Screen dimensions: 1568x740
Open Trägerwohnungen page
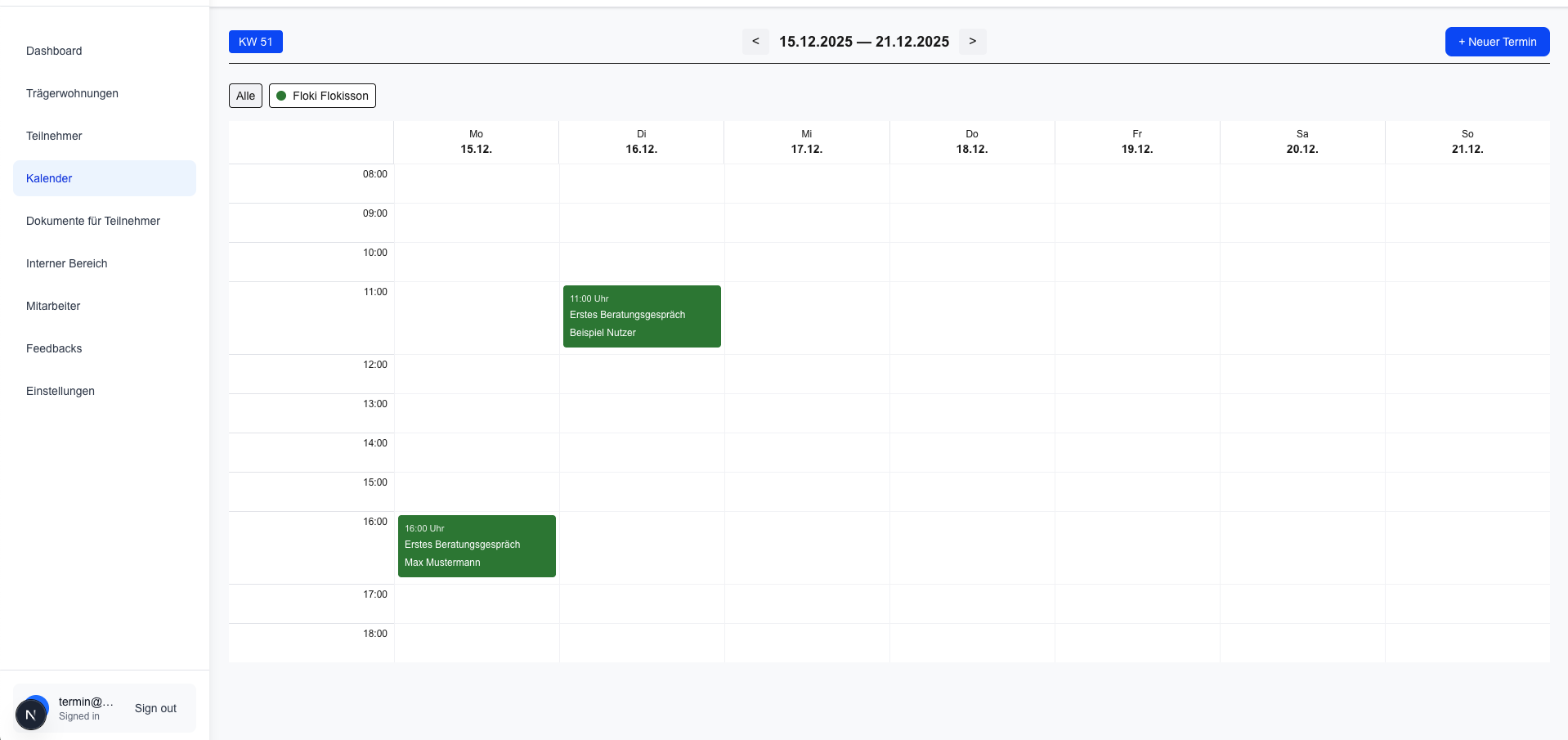72,93
